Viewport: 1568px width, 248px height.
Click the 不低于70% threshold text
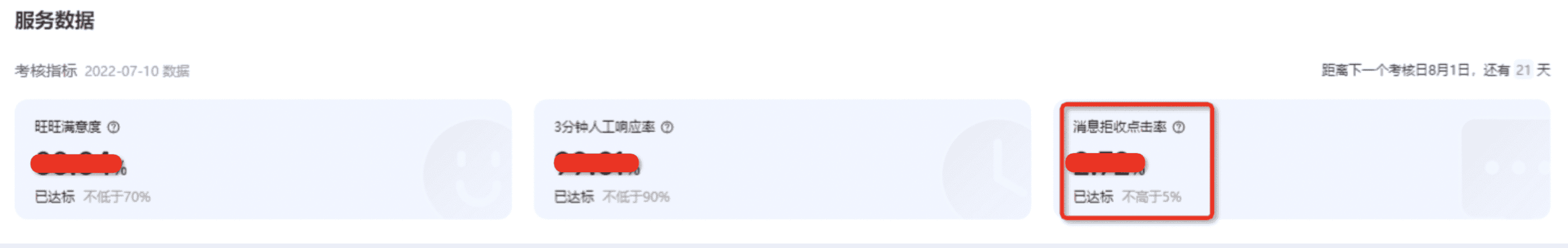point(117,197)
